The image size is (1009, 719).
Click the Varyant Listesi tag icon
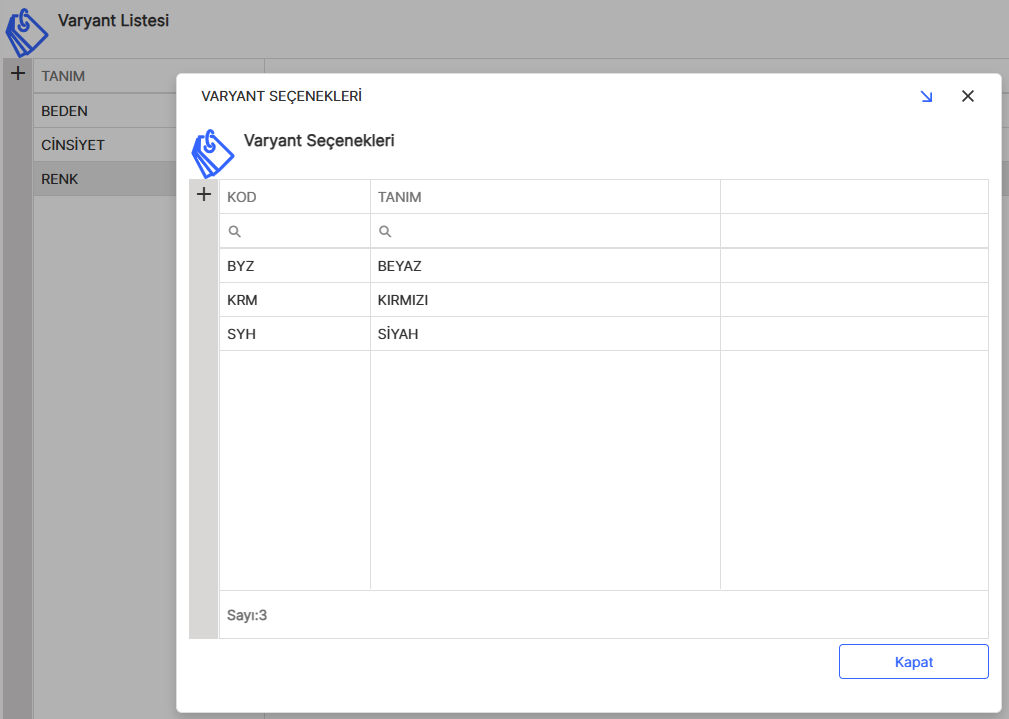pos(26,32)
